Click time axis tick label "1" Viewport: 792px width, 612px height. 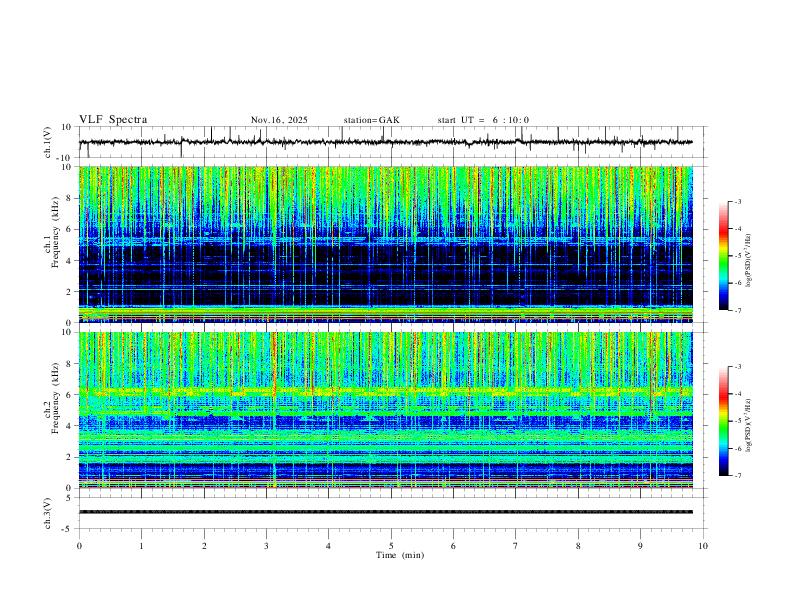point(141,546)
